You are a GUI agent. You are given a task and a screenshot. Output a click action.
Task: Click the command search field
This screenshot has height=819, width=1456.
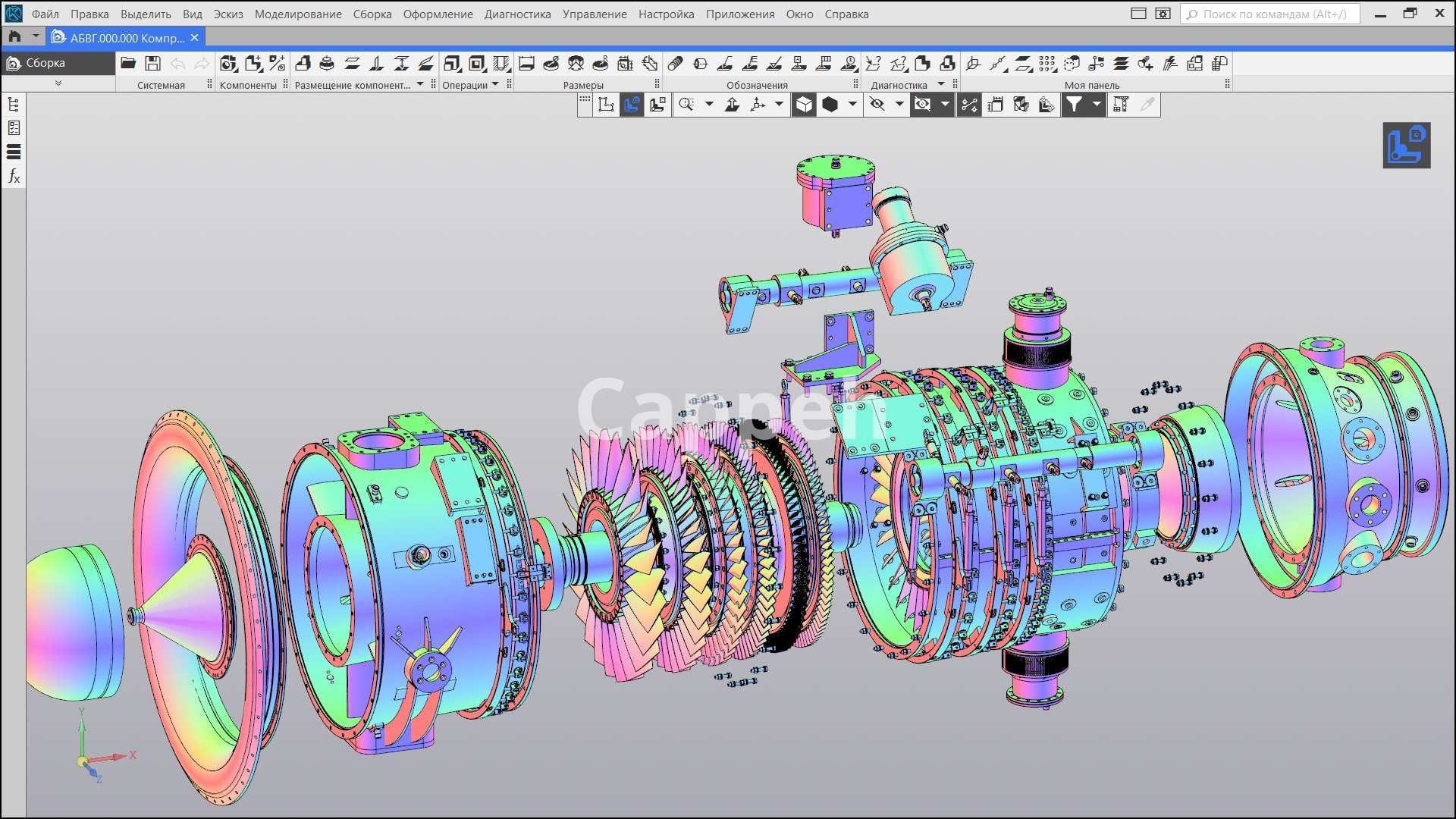[1270, 14]
